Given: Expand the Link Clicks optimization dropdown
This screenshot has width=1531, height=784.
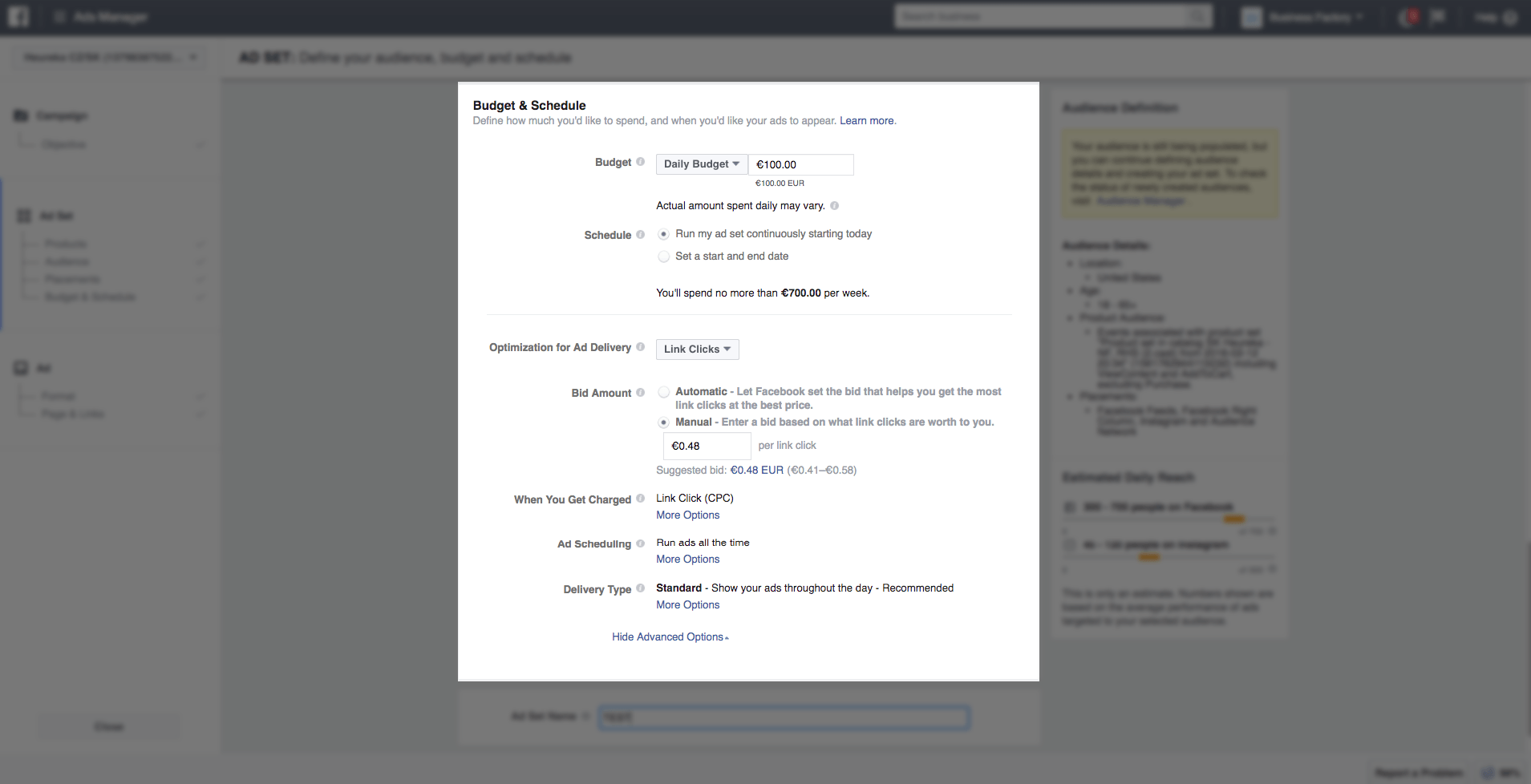Looking at the screenshot, I should [697, 350].
